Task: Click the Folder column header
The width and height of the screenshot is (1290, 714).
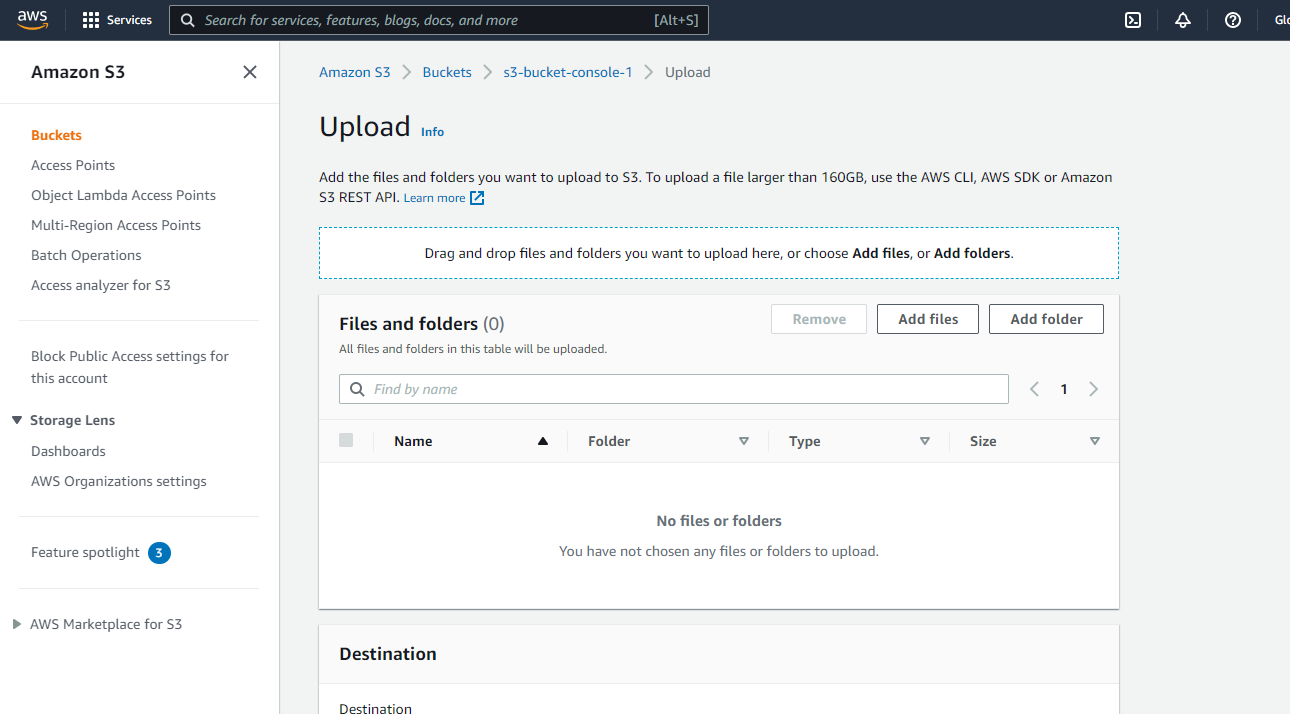Action: coord(609,441)
